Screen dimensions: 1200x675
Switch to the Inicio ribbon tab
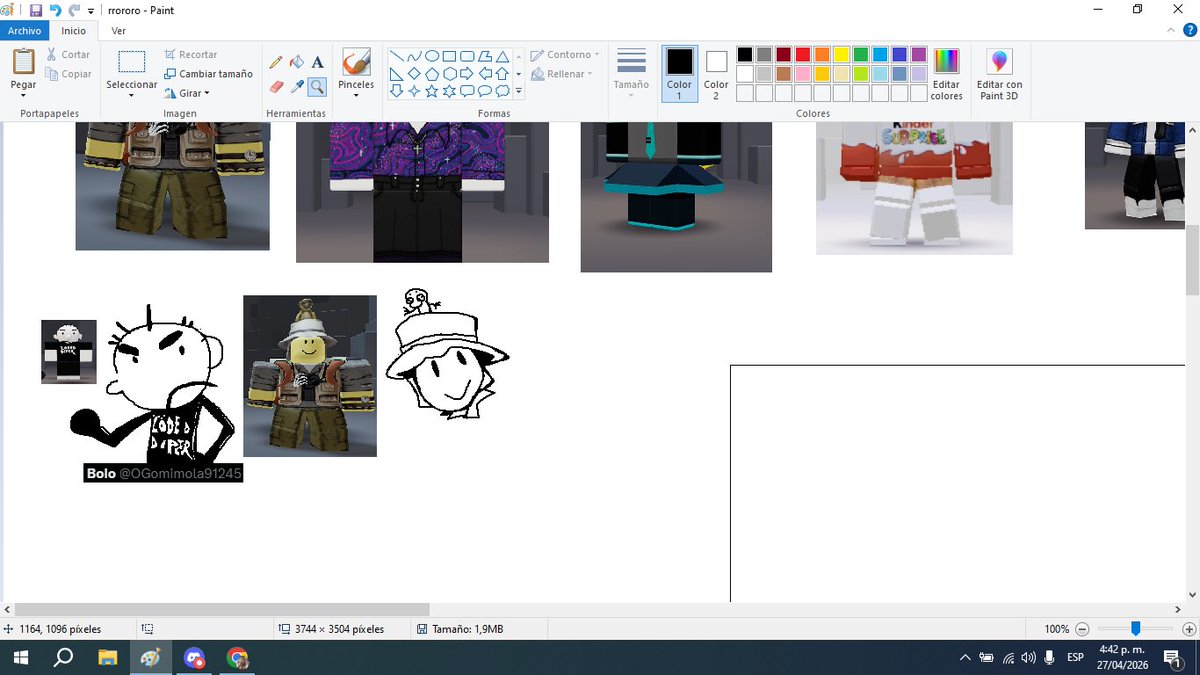point(74,31)
